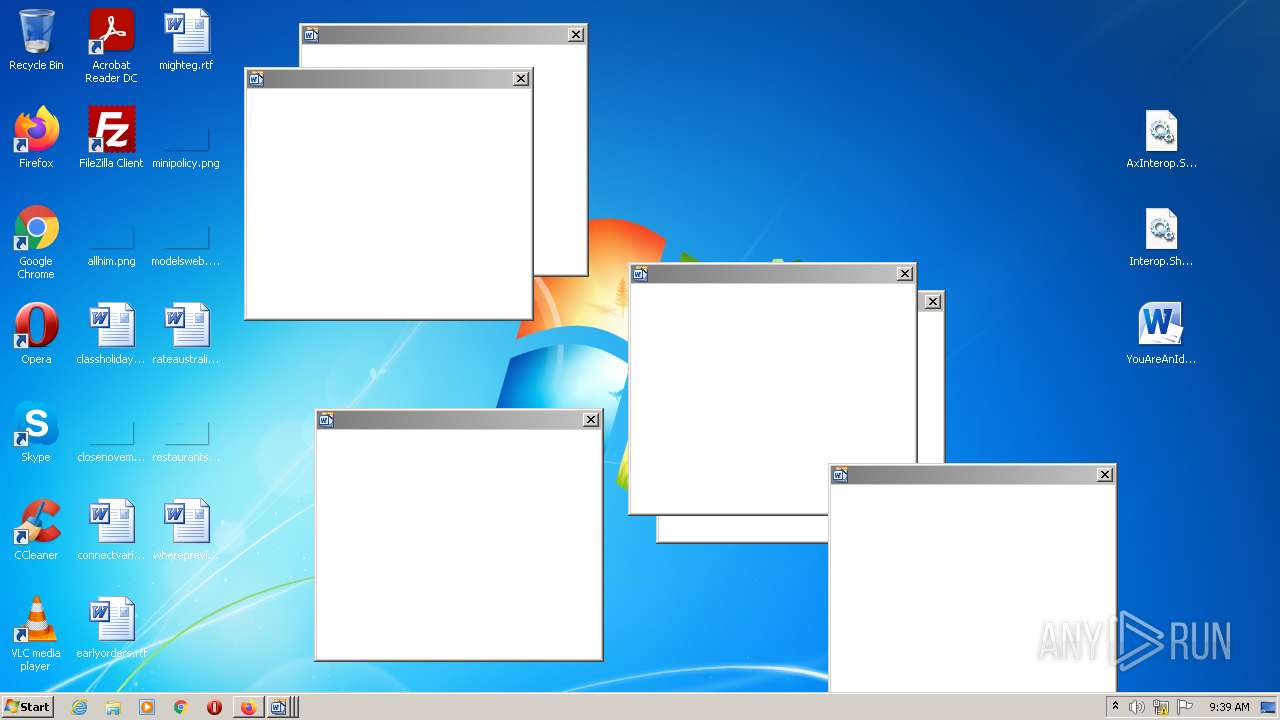Select the mighteg.rtf document icon
Image resolution: width=1280 pixels, height=720 pixels.
186,40
